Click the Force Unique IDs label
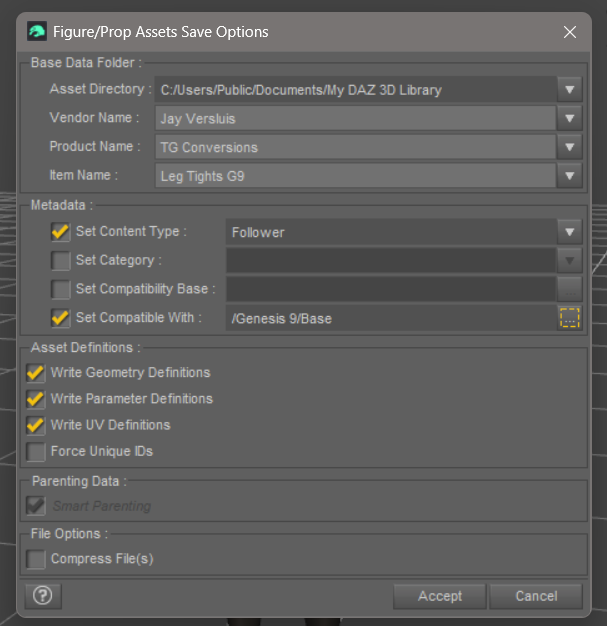The height and width of the screenshot is (626, 607). 102,451
